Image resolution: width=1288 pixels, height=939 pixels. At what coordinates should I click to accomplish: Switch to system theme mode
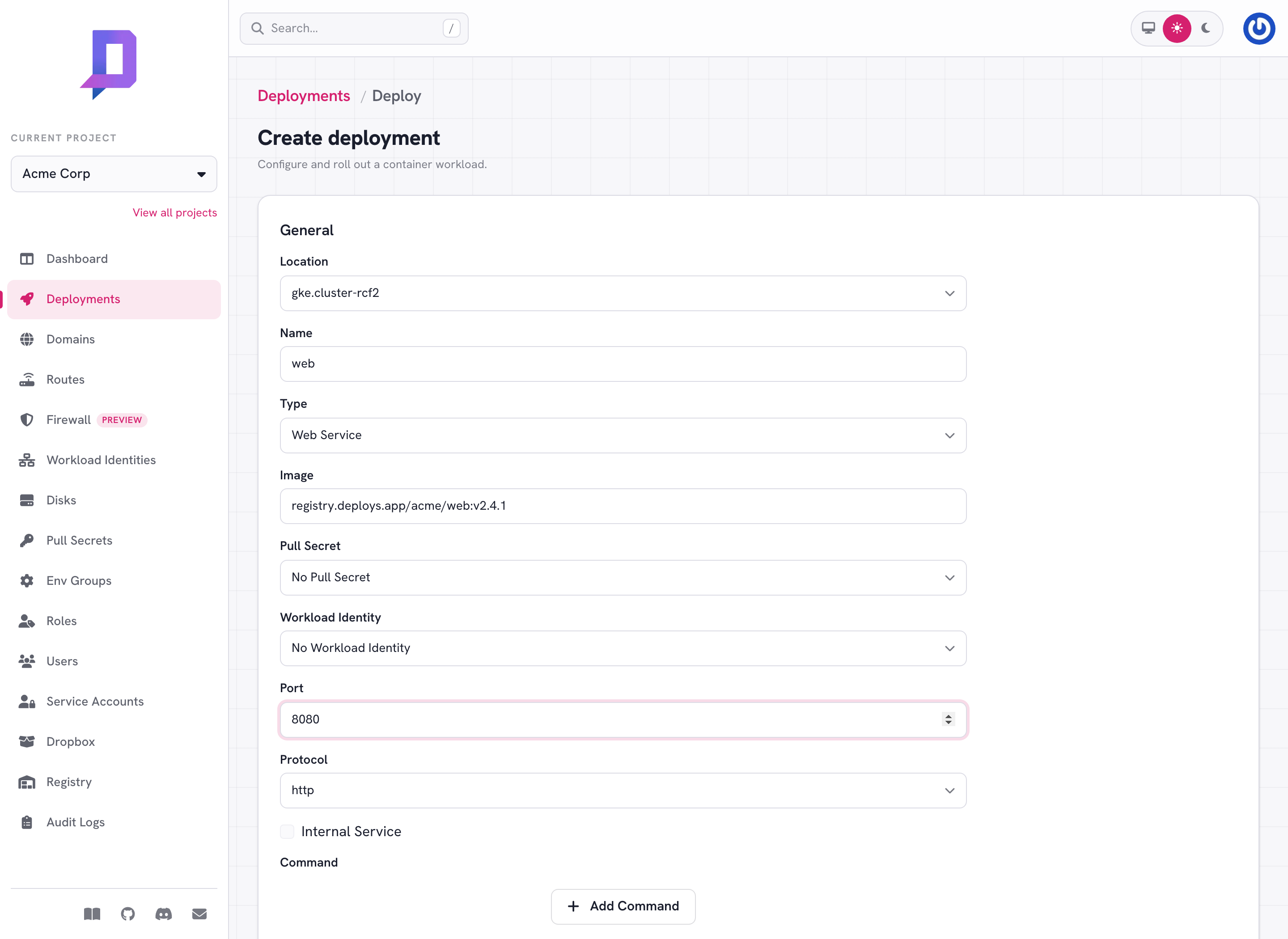click(1148, 29)
